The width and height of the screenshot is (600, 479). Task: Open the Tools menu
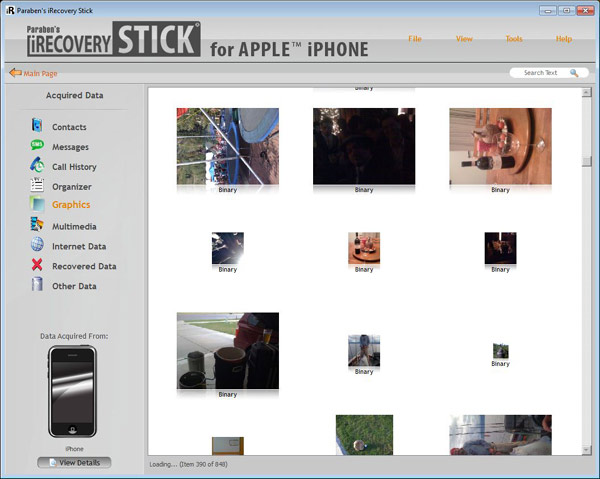pyautogui.click(x=513, y=39)
